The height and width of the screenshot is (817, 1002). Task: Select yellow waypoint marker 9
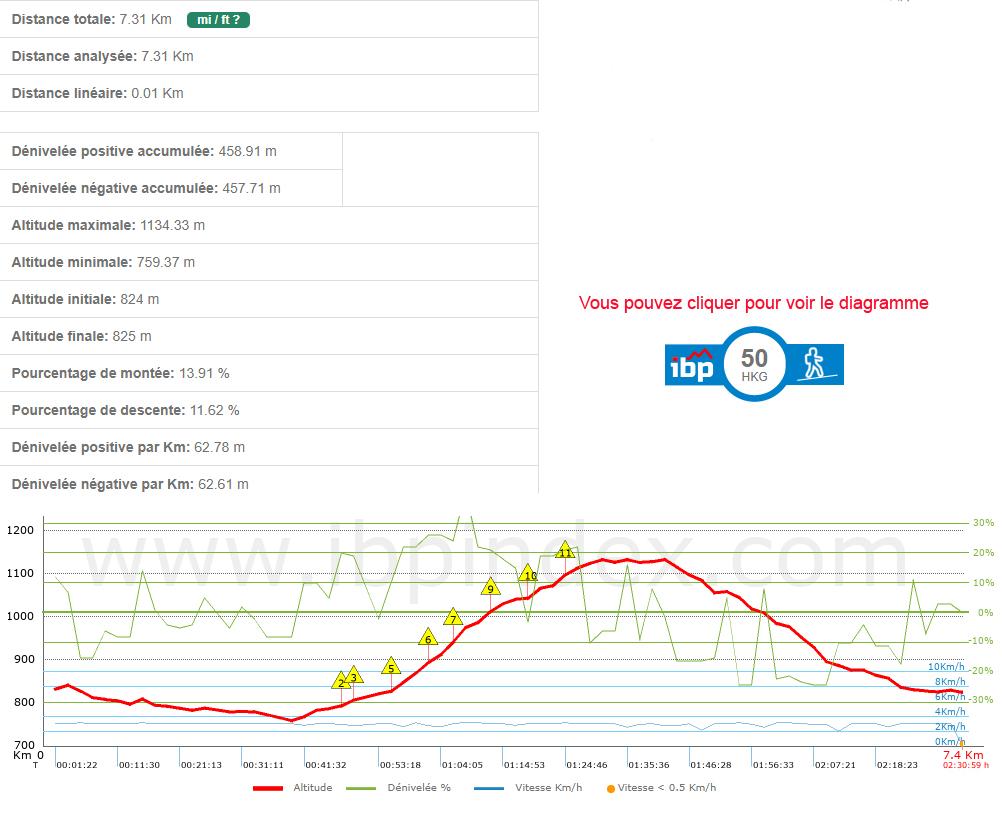point(490,588)
